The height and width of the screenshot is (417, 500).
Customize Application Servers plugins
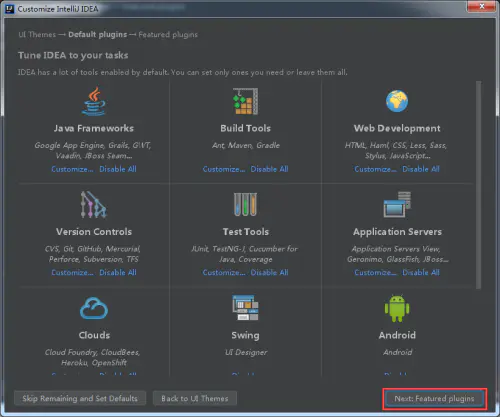(376, 272)
